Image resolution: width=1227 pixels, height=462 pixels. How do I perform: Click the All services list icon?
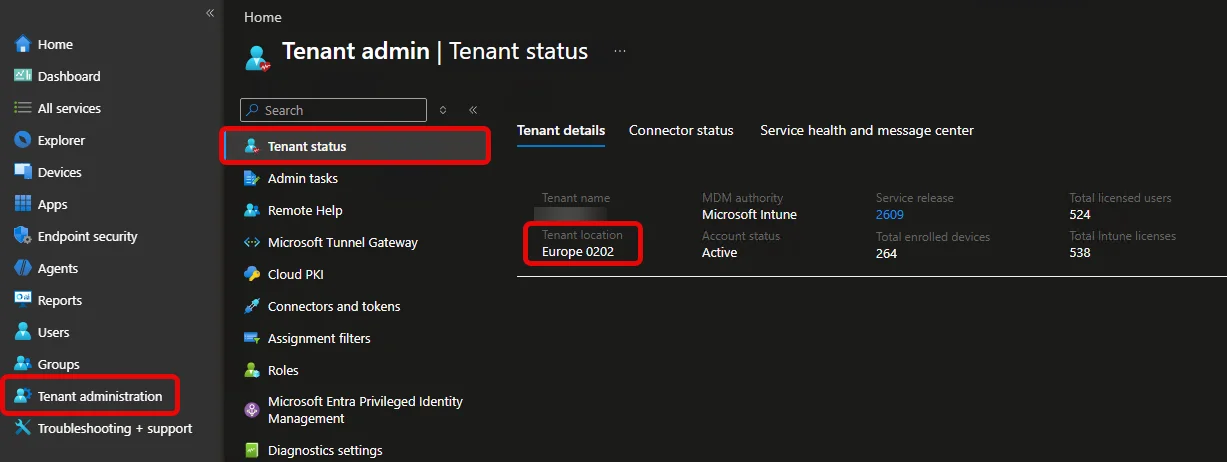coord(23,108)
